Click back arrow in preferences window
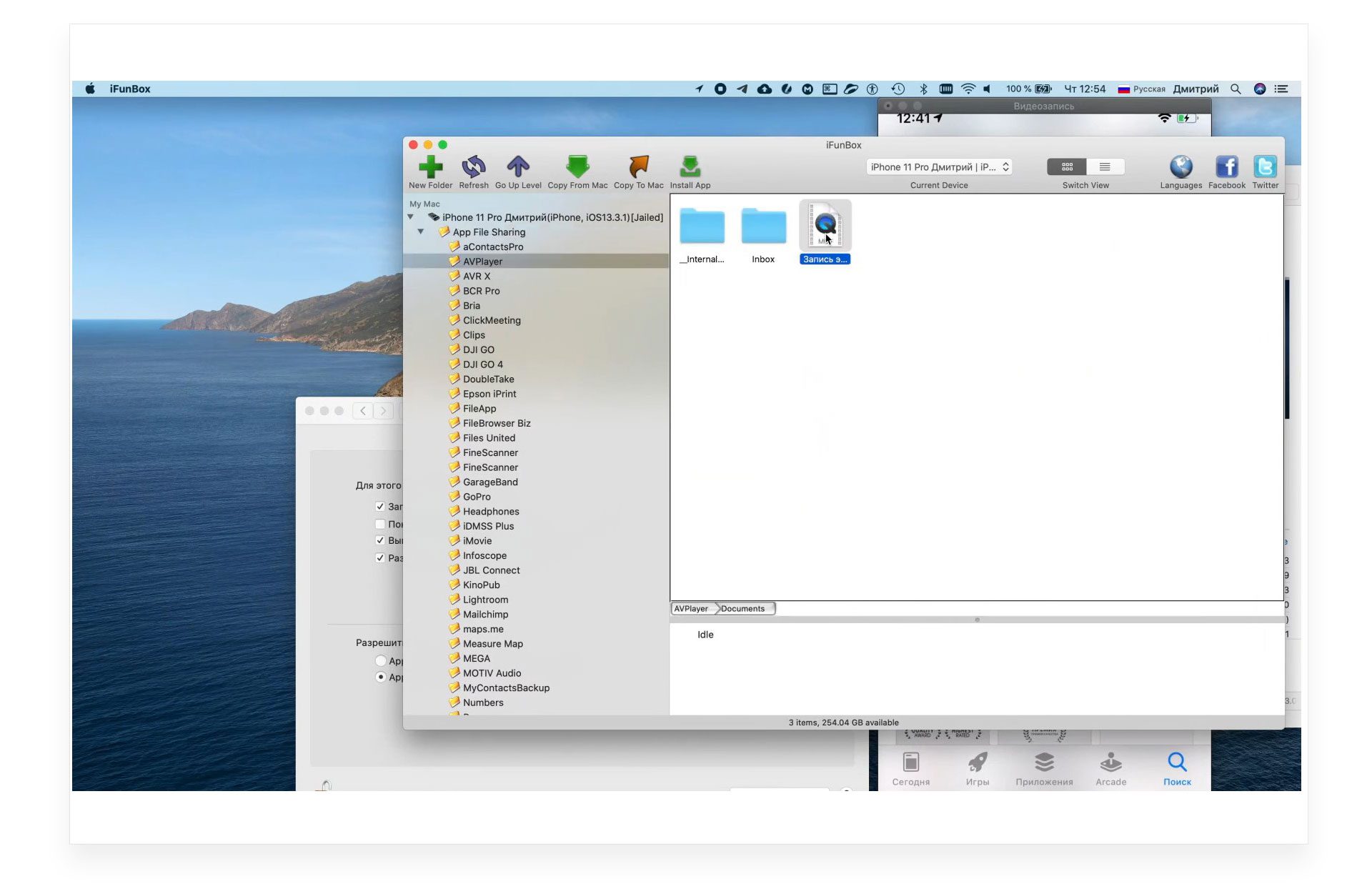Screen dimensions: 1372x884 [x=363, y=411]
